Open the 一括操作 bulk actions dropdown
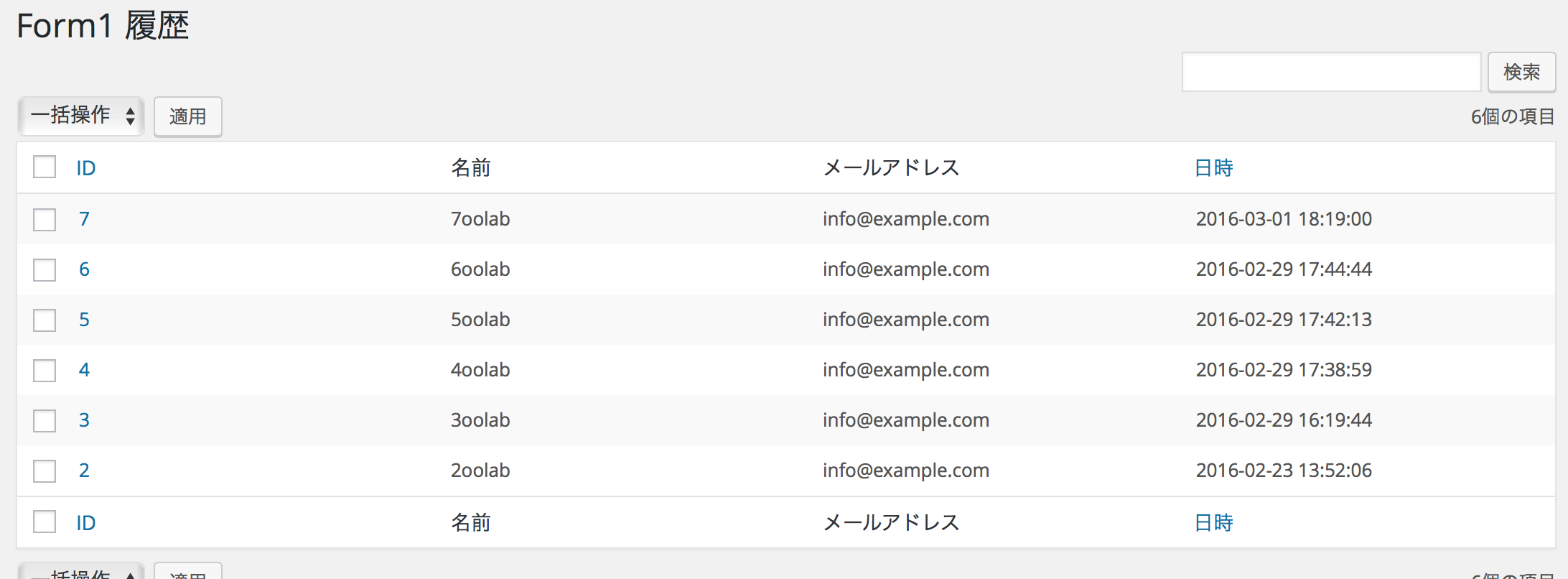 pyautogui.click(x=81, y=116)
